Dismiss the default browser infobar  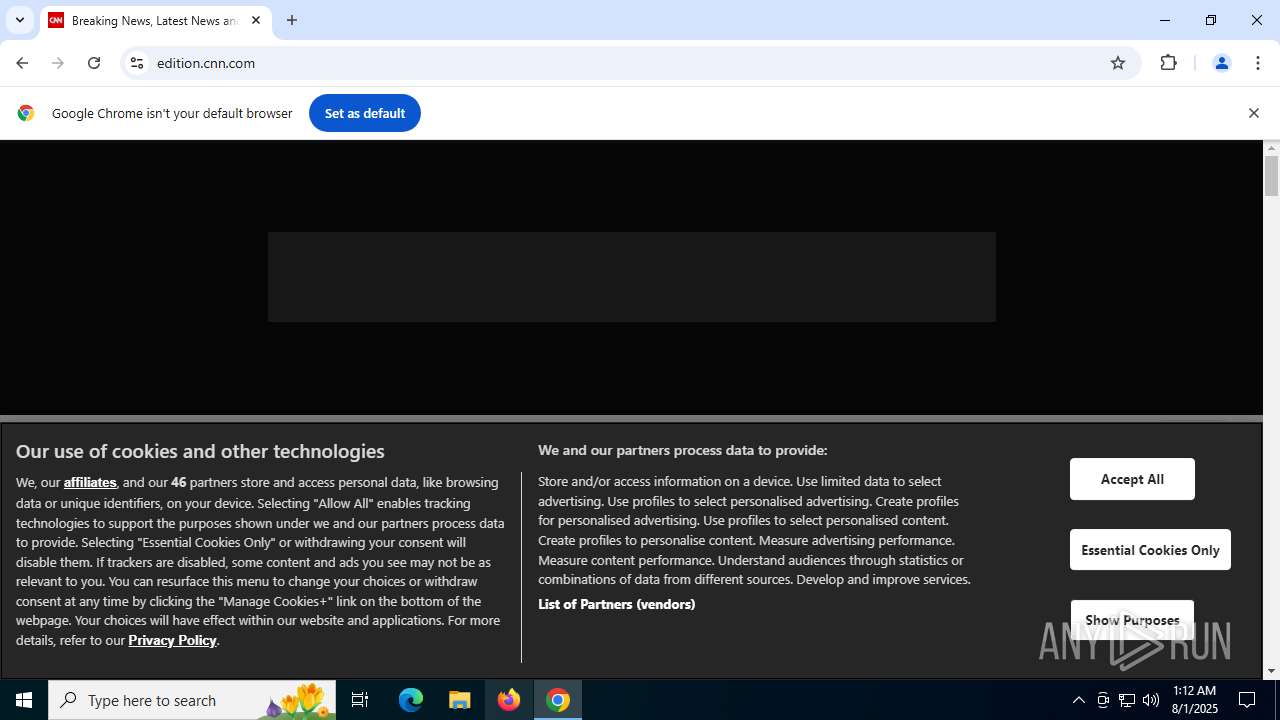pos(1253,113)
